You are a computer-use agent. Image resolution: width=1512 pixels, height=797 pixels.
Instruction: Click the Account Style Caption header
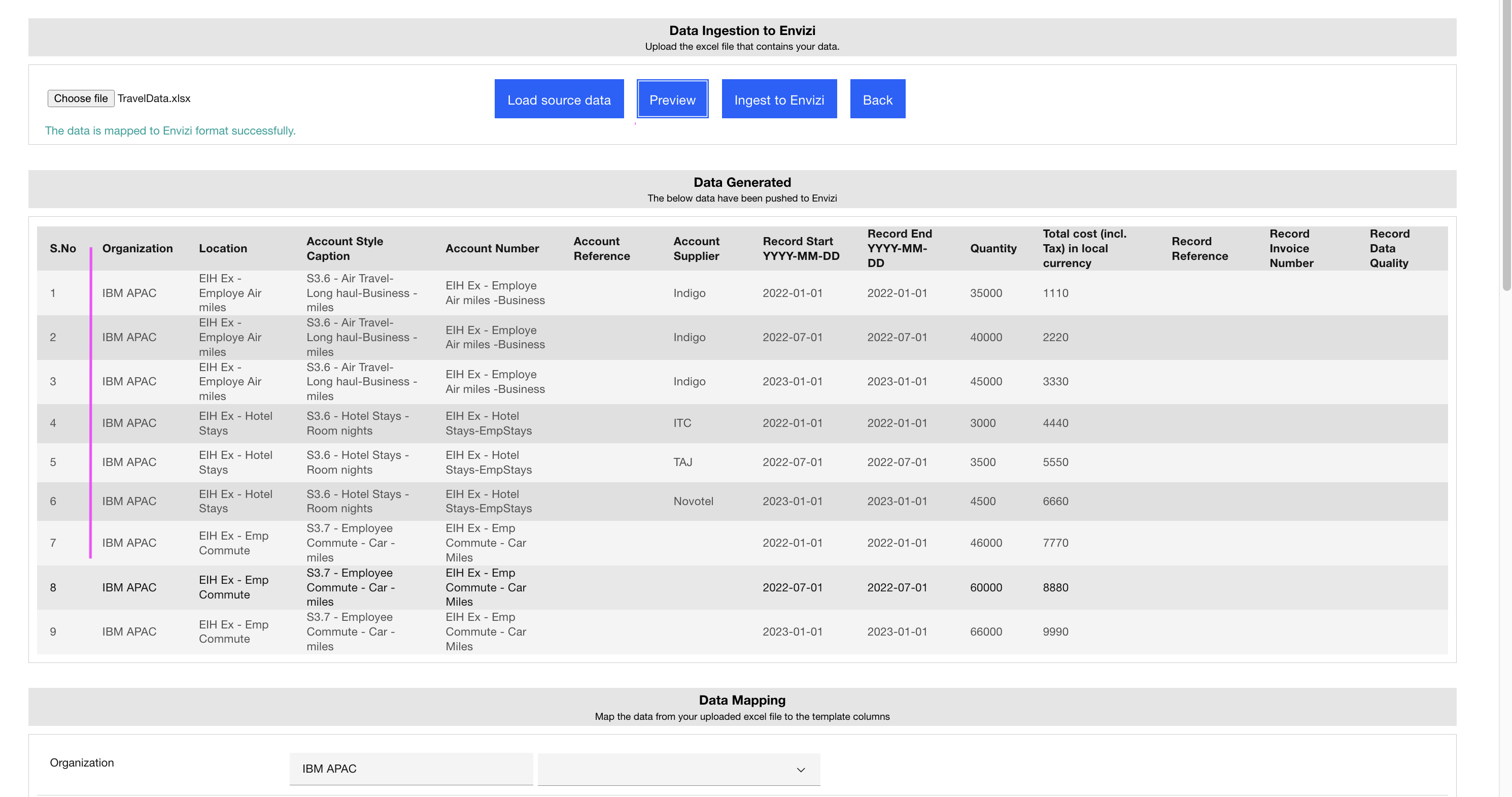[345, 248]
